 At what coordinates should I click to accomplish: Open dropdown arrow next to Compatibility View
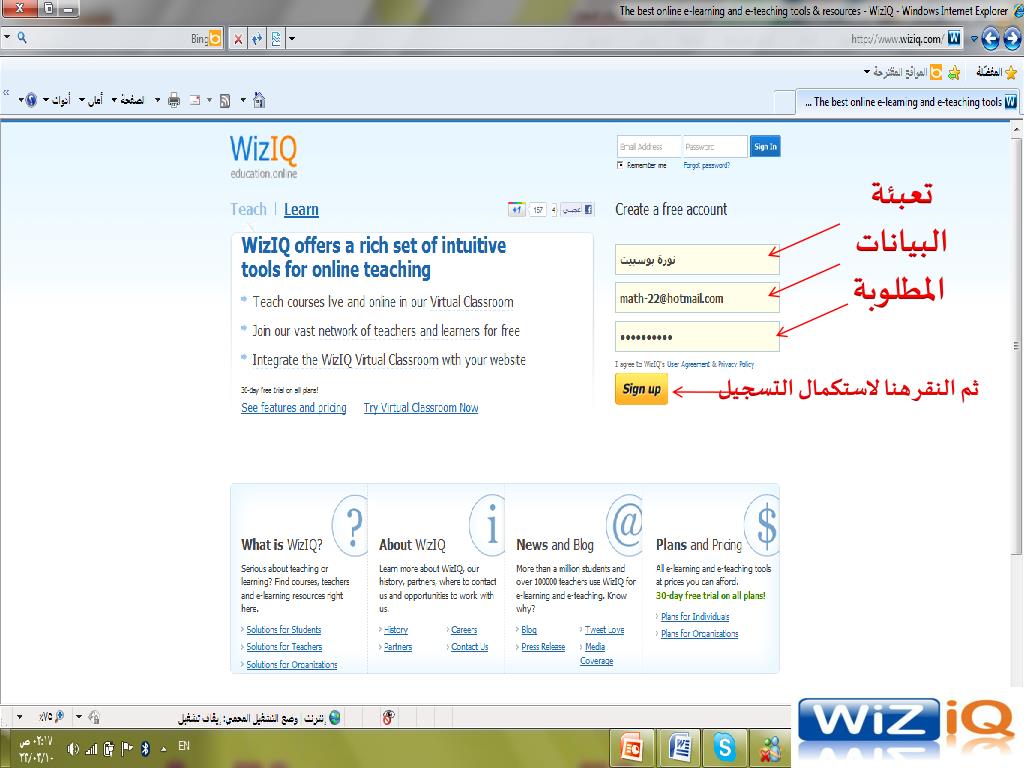pyautogui.click(x=292, y=39)
